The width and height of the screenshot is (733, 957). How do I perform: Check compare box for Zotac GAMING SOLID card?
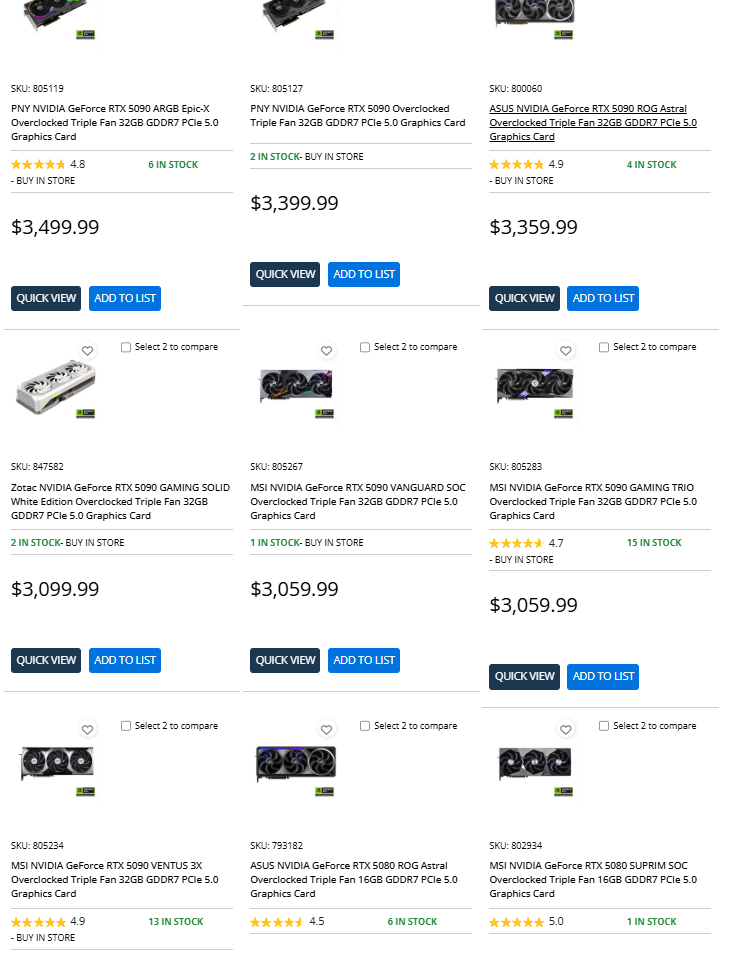coord(126,347)
